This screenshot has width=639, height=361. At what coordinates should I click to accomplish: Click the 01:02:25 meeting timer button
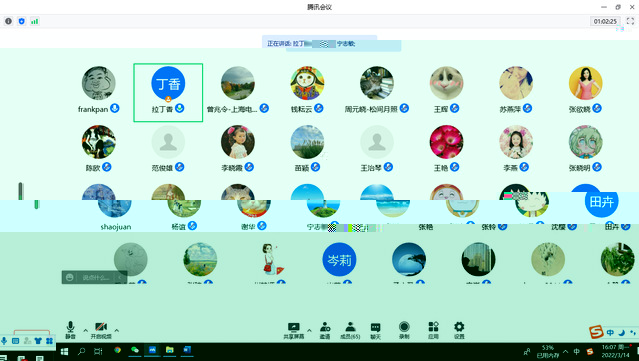click(605, 21)
